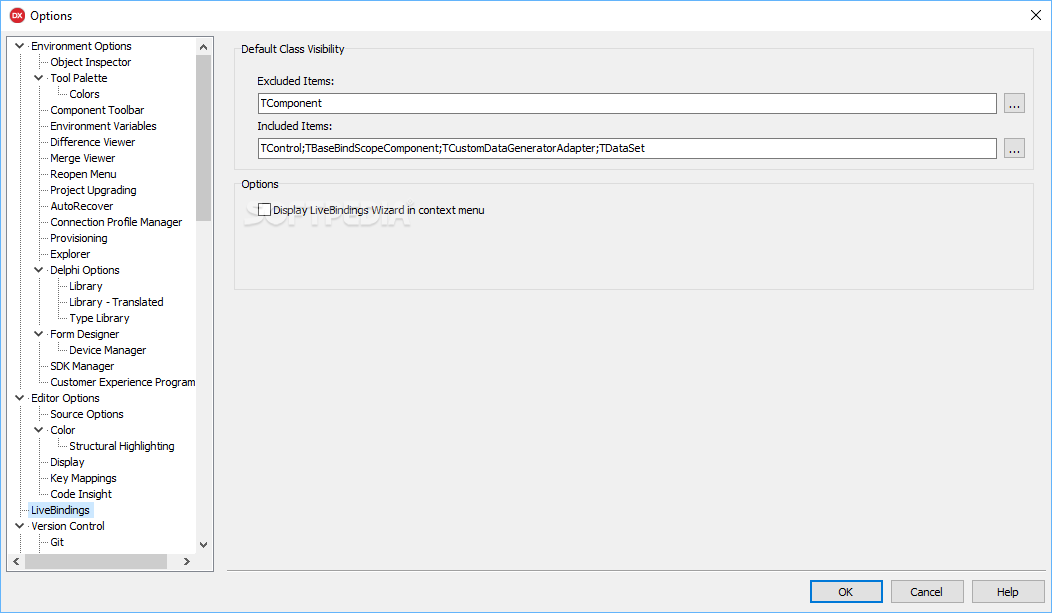Select Connection Profile Manager
The image size is (1052, 613).
tap(116, 222)
